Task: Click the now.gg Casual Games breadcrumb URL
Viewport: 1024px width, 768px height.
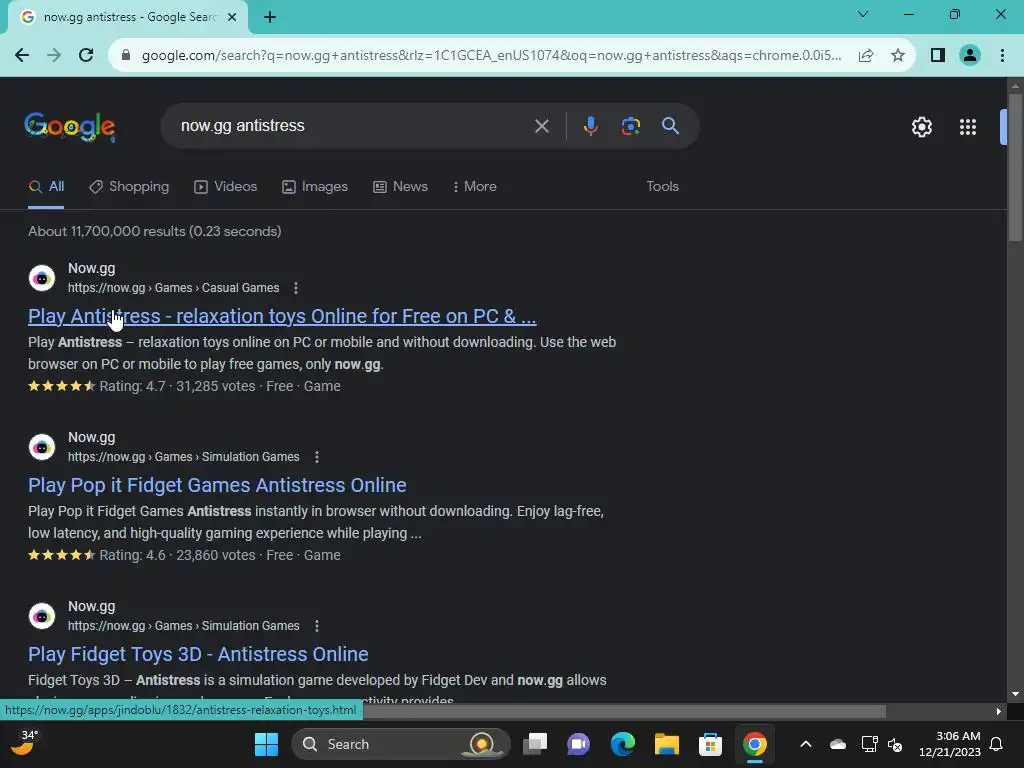Action: (x=174, y=288)
